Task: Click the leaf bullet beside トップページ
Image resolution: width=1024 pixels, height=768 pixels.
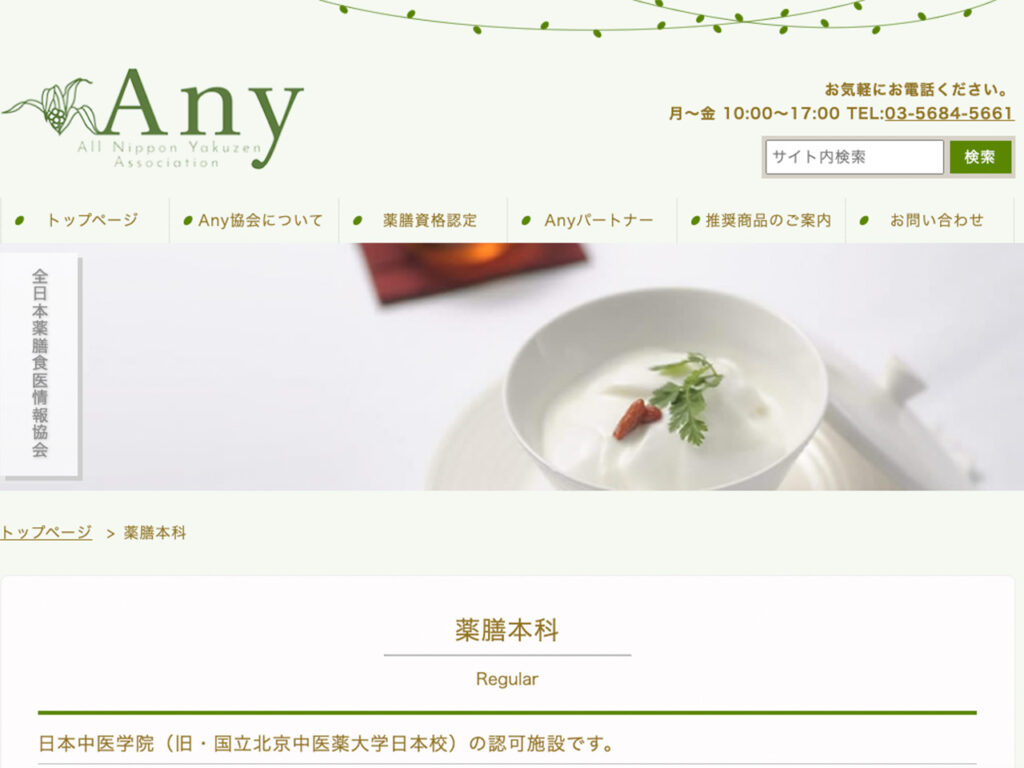Action: tap(20, 221)
